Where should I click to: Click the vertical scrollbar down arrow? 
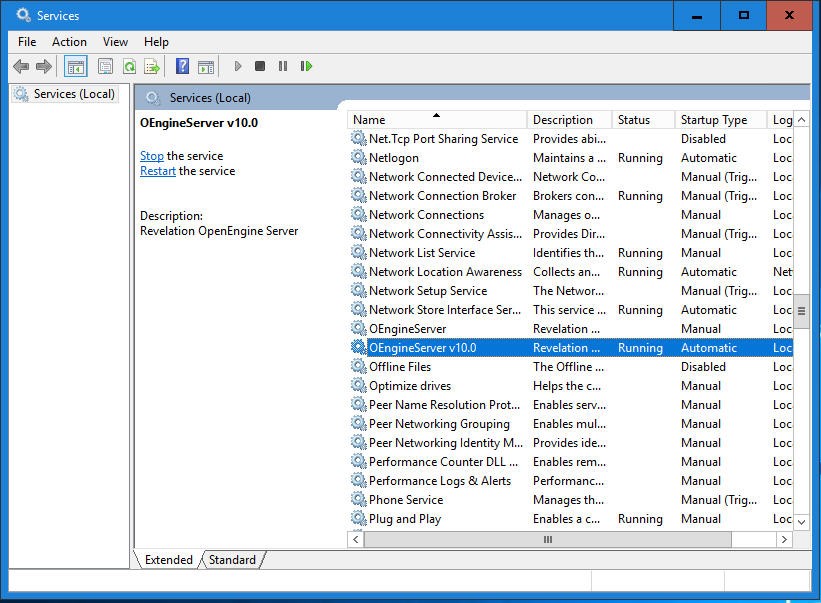click(801, 522)
